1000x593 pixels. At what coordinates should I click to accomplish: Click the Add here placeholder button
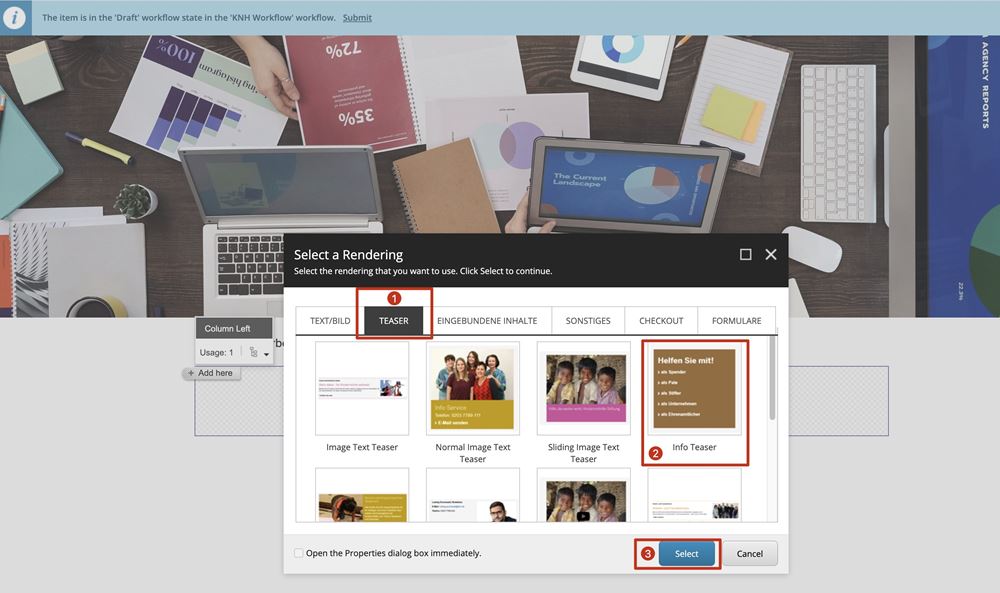[209, 373]
